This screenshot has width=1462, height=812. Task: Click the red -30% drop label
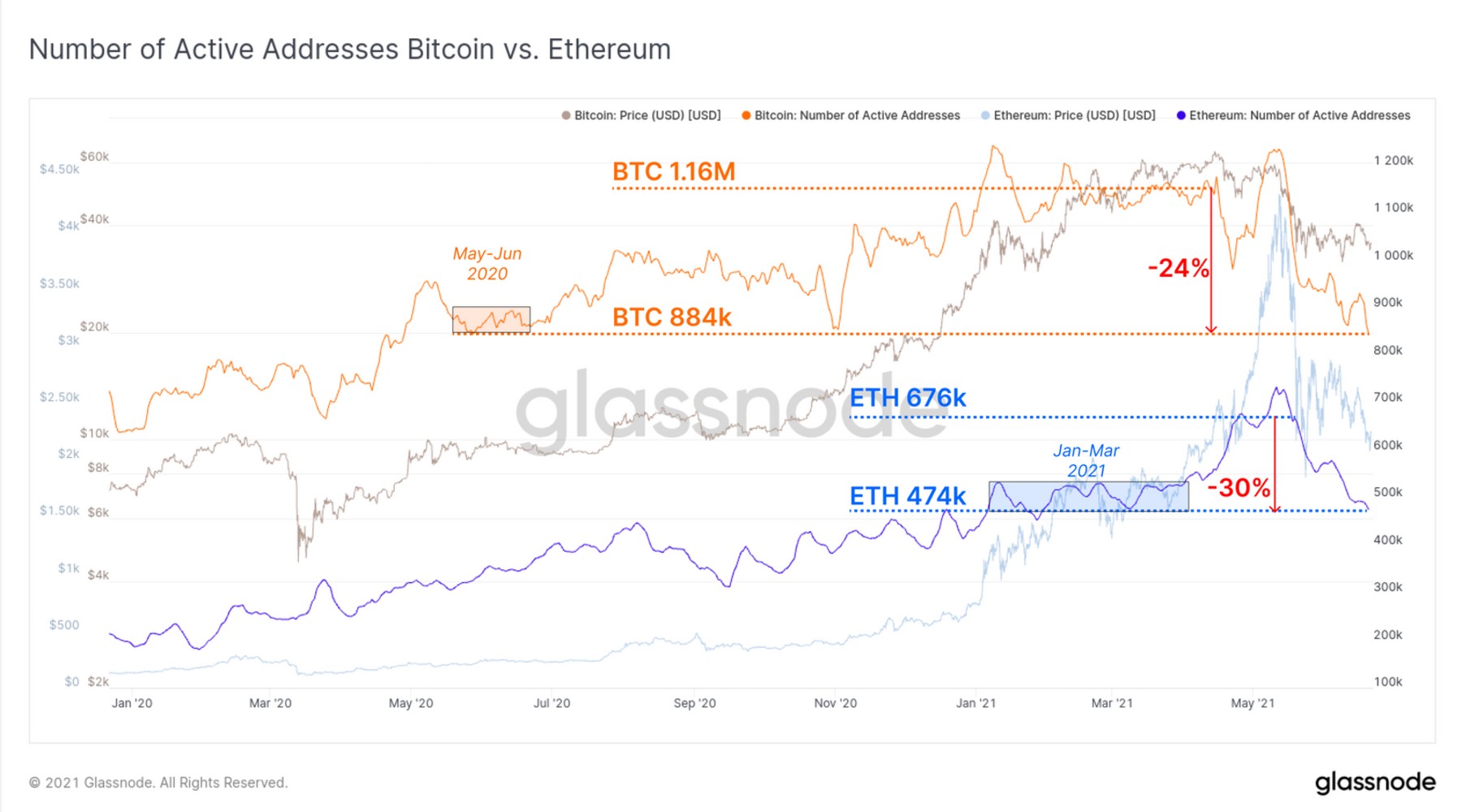(x=1239, y=488)
